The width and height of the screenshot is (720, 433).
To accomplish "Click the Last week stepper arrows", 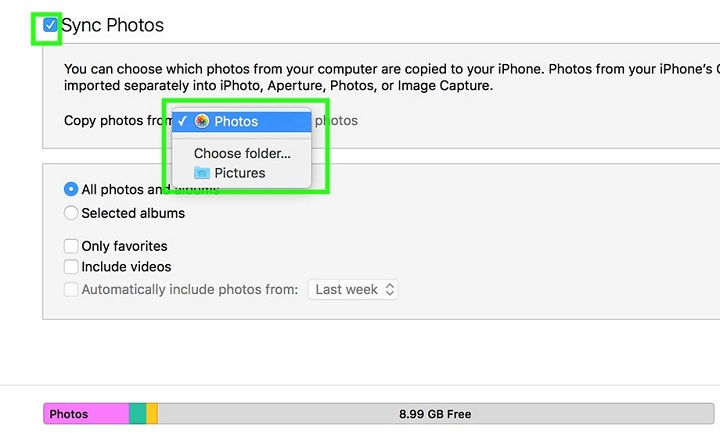I will [390, 289].
